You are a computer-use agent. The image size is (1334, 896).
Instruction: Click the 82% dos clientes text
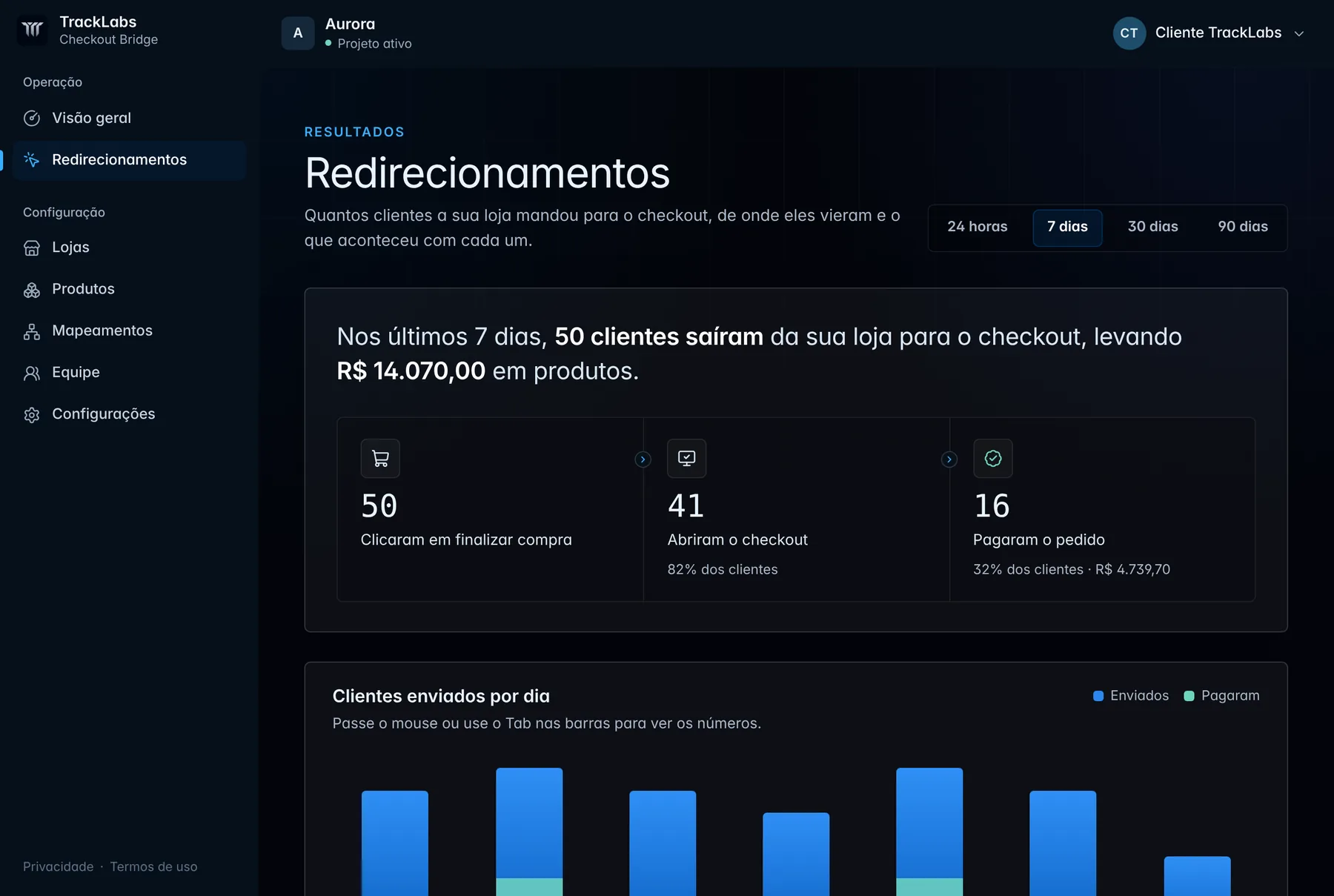click(723, 569)
